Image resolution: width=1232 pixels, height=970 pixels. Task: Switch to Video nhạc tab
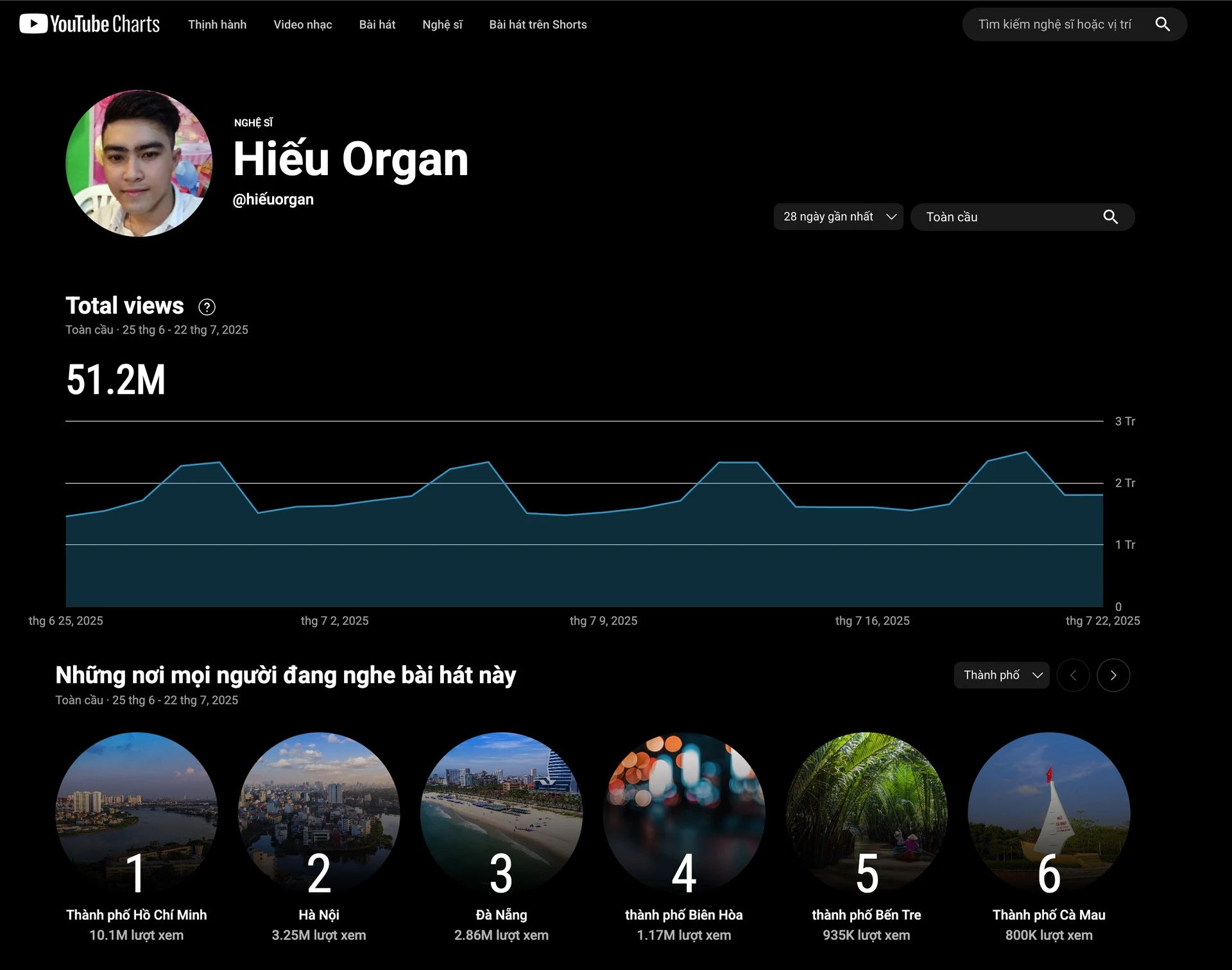[302, 24]
